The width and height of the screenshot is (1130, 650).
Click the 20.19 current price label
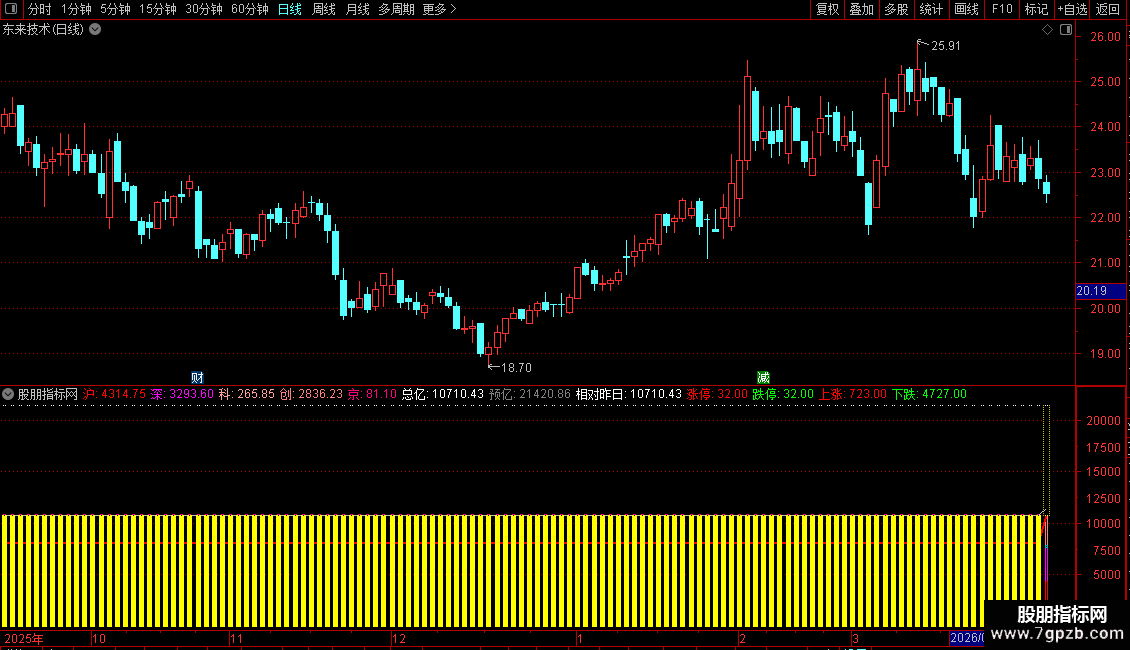1100,291
